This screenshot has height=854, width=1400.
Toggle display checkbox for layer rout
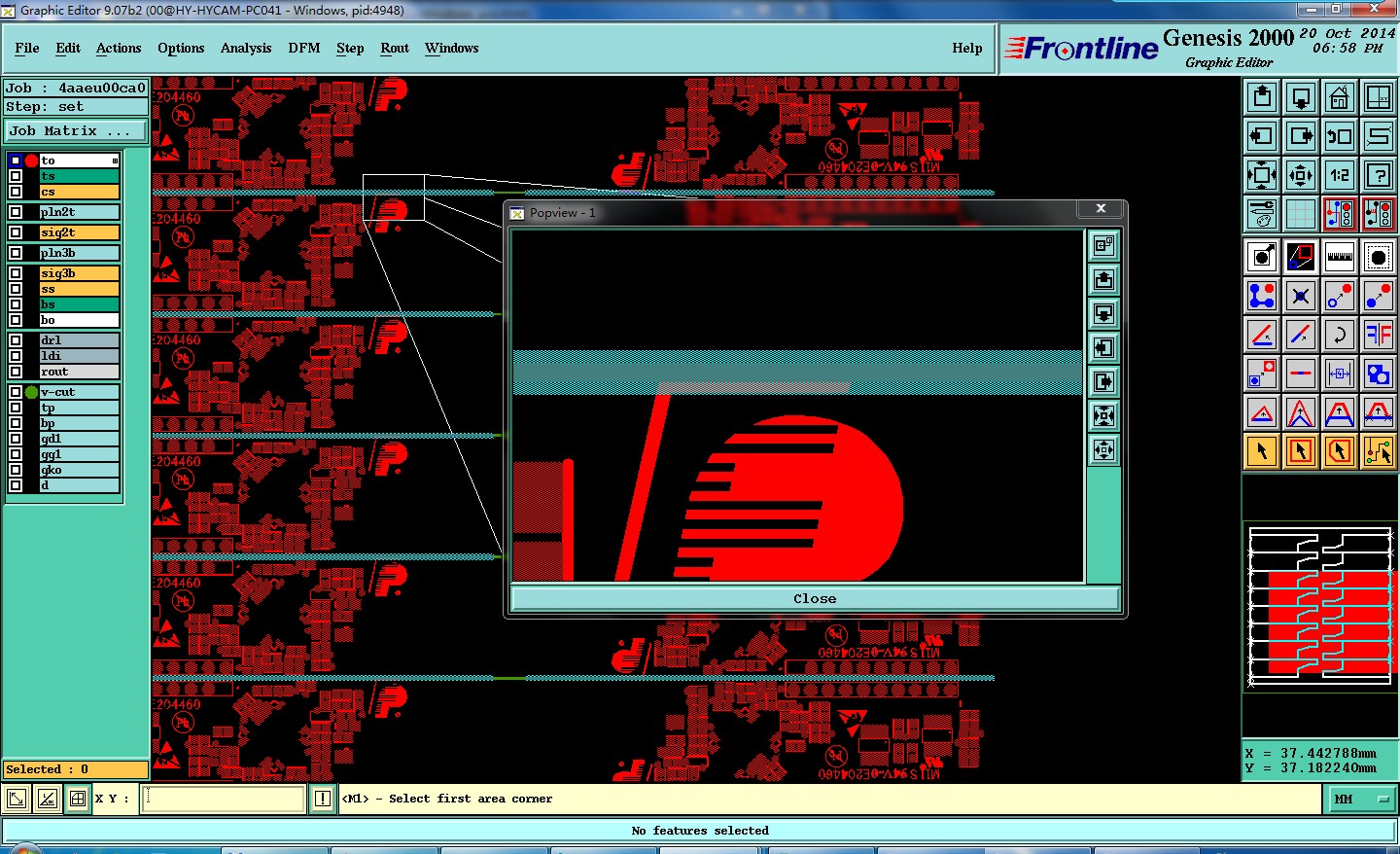click(x=16, y=372)
